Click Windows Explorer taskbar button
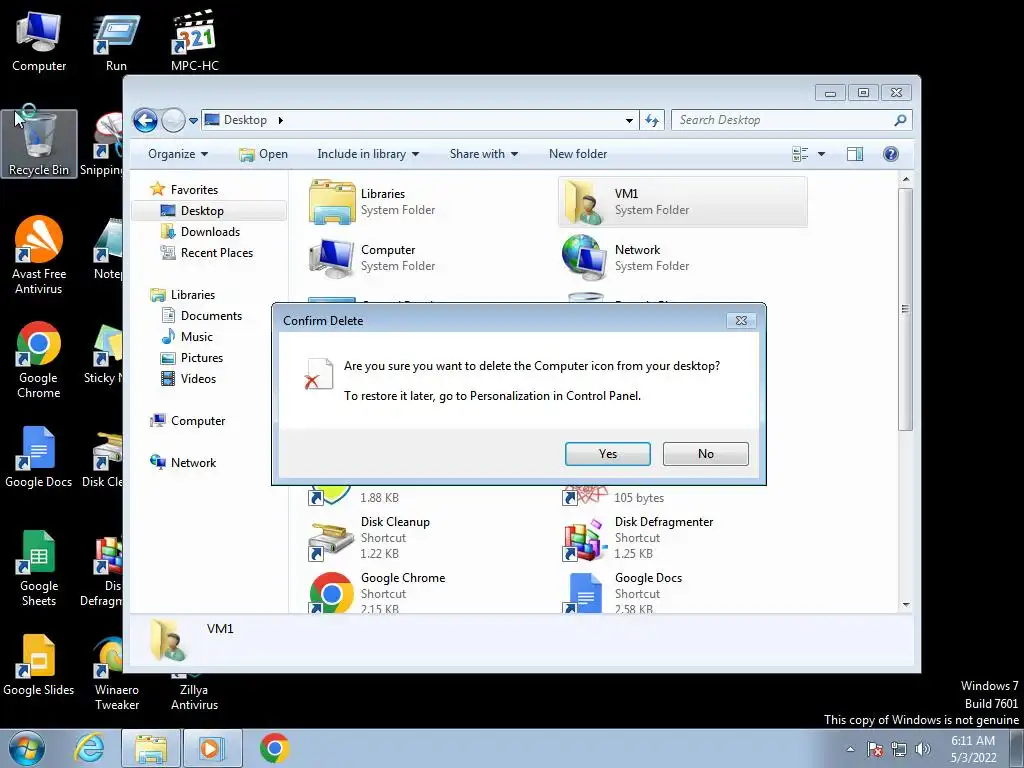1024x768 pixels. coord(151,748)
